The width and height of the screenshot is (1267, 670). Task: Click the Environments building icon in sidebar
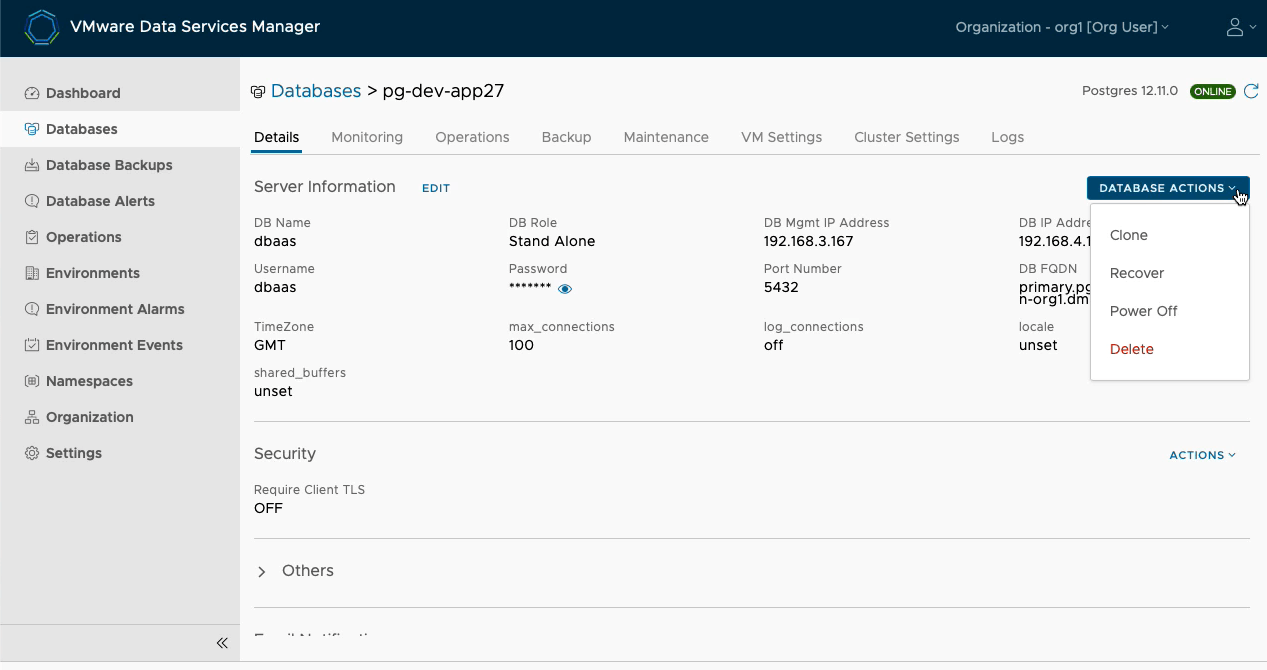(x=32, y=273)
